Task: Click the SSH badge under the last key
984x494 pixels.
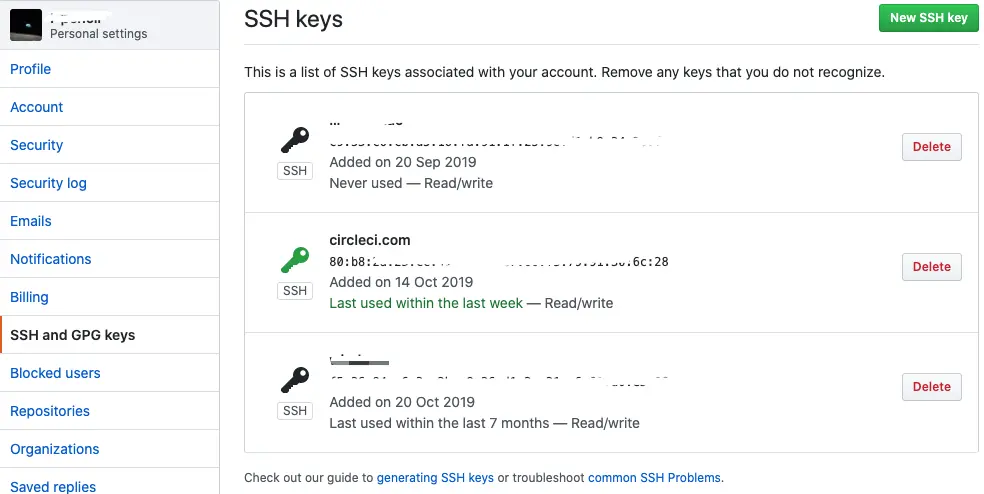Action: coord(295,411)
